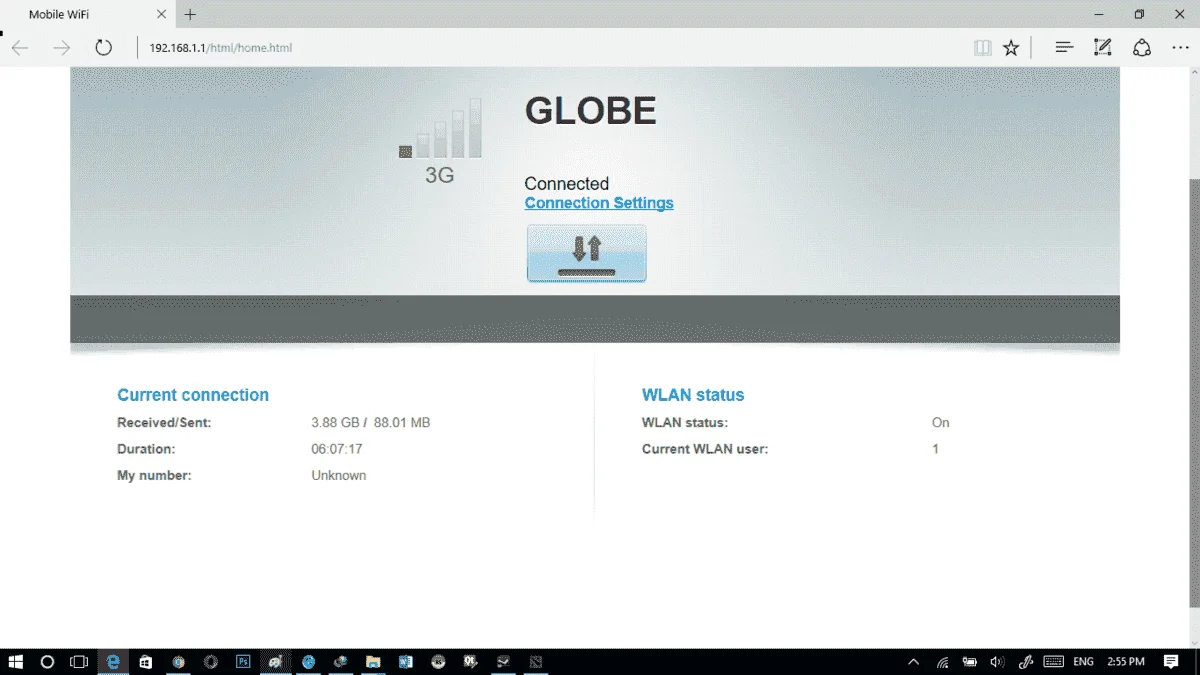Click the Share icon in Edge toolbar

coord(1141,47)
